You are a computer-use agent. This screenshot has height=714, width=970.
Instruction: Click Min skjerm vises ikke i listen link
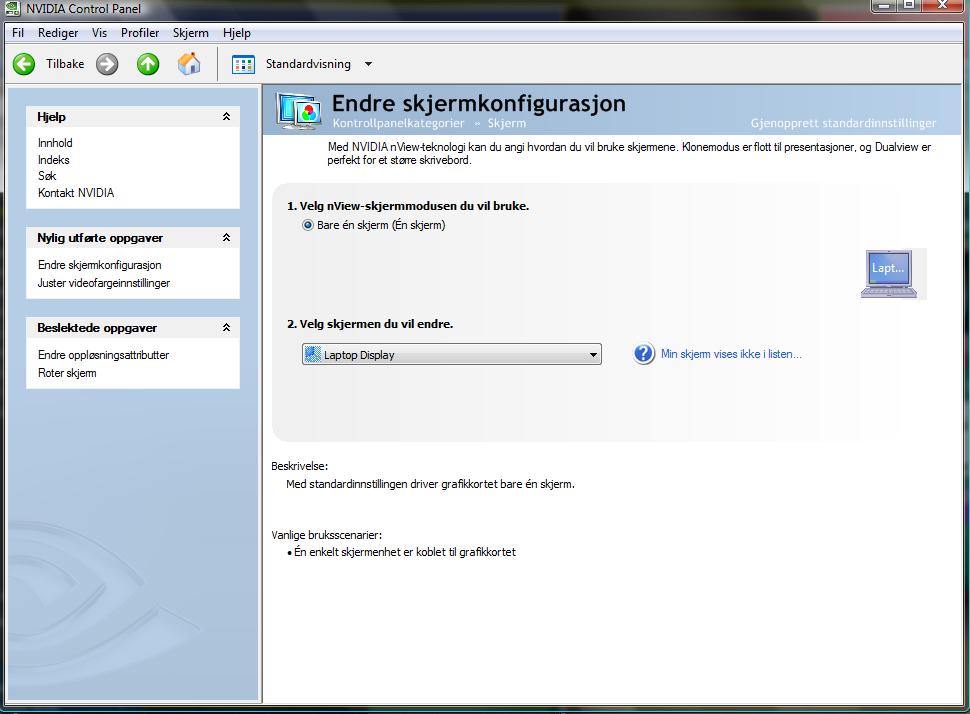[731, 354]
